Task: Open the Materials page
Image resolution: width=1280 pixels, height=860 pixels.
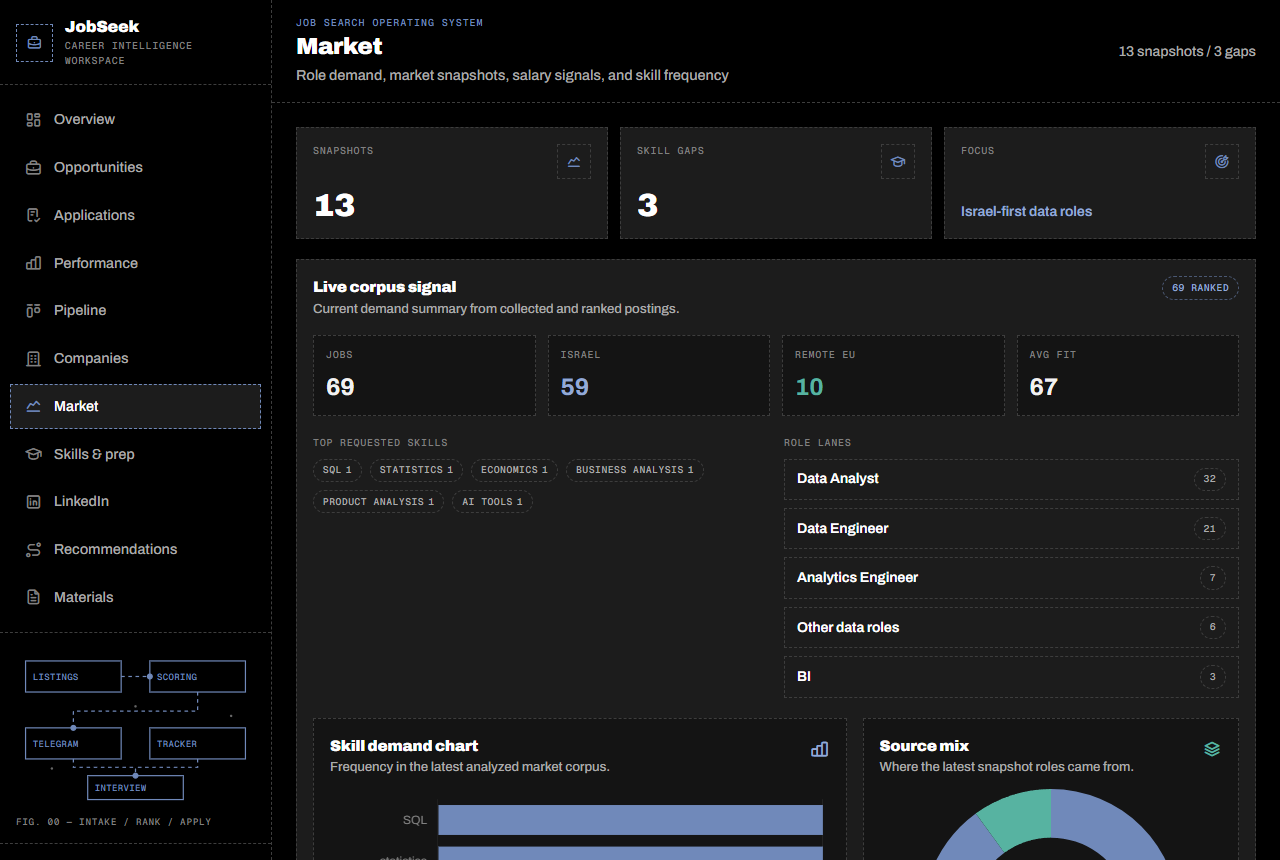Action: (x=135, y=598)
